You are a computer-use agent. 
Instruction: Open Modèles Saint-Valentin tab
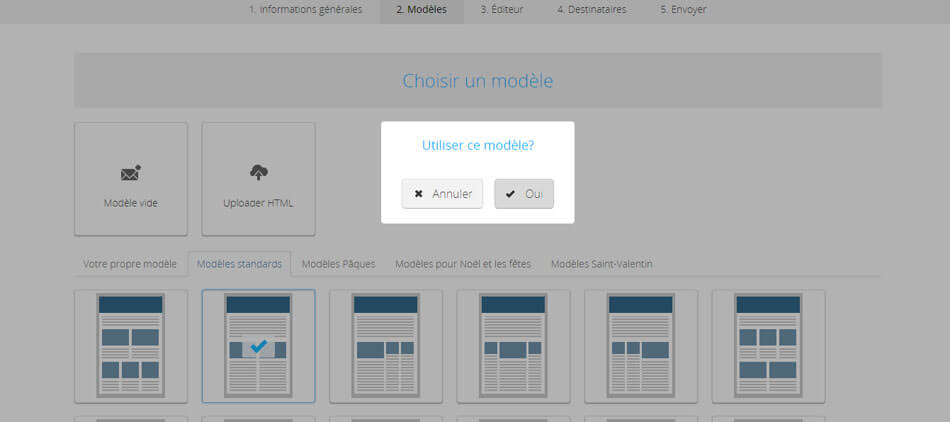(602, 265)
